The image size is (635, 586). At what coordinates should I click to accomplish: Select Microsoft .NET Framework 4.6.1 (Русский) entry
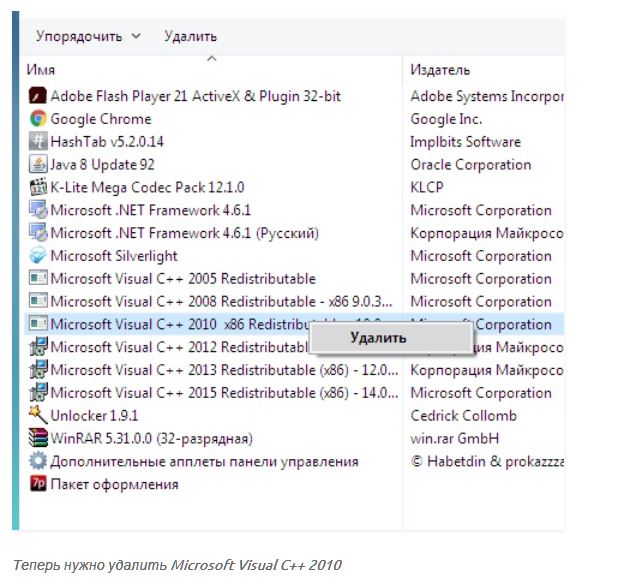[x=184, y=233]
